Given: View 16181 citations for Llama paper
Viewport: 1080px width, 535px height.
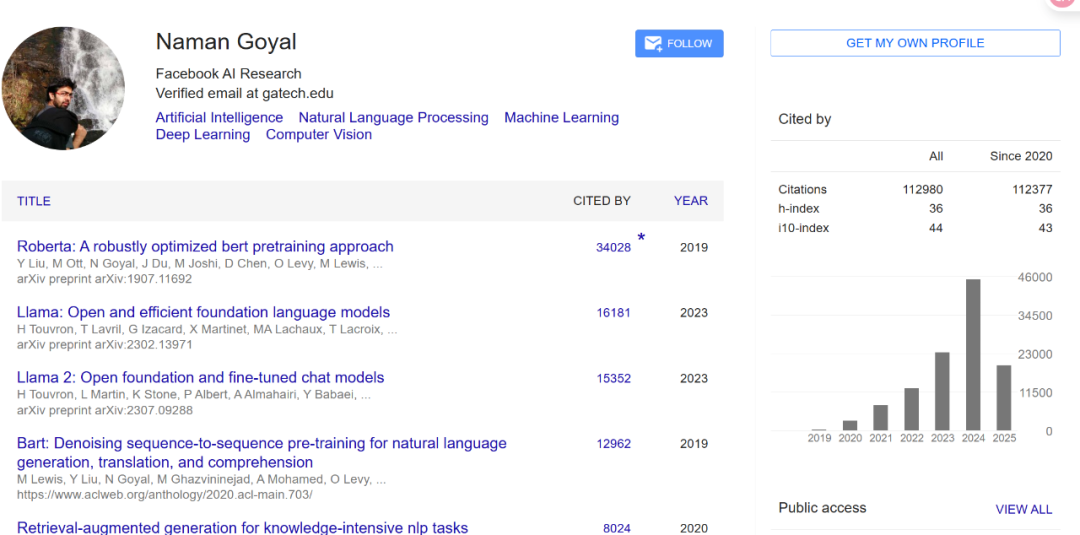Looking at the screenshot, I should (x=613, y=312).
